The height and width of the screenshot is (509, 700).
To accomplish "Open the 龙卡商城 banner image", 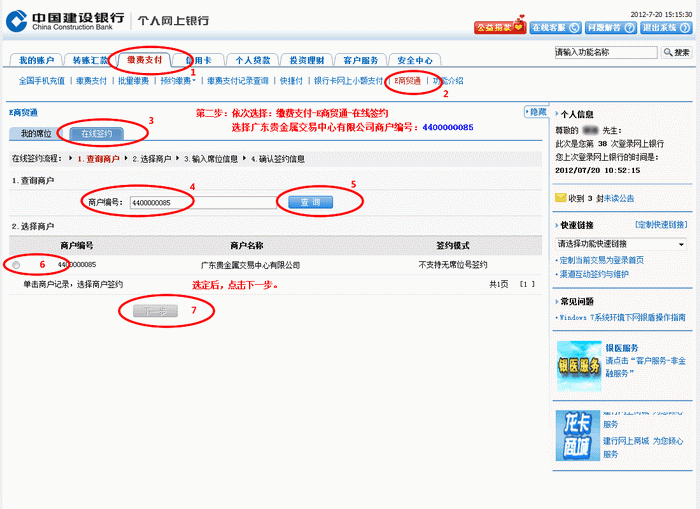I will coord(577,434).
